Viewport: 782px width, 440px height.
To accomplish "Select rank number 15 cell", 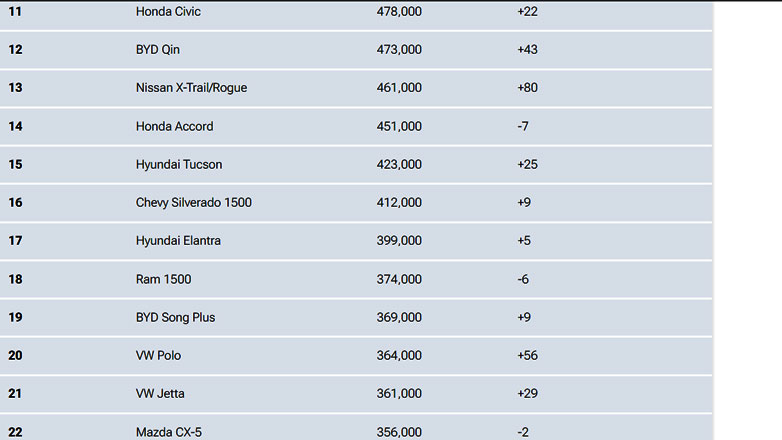I will [x=15, y=164].
